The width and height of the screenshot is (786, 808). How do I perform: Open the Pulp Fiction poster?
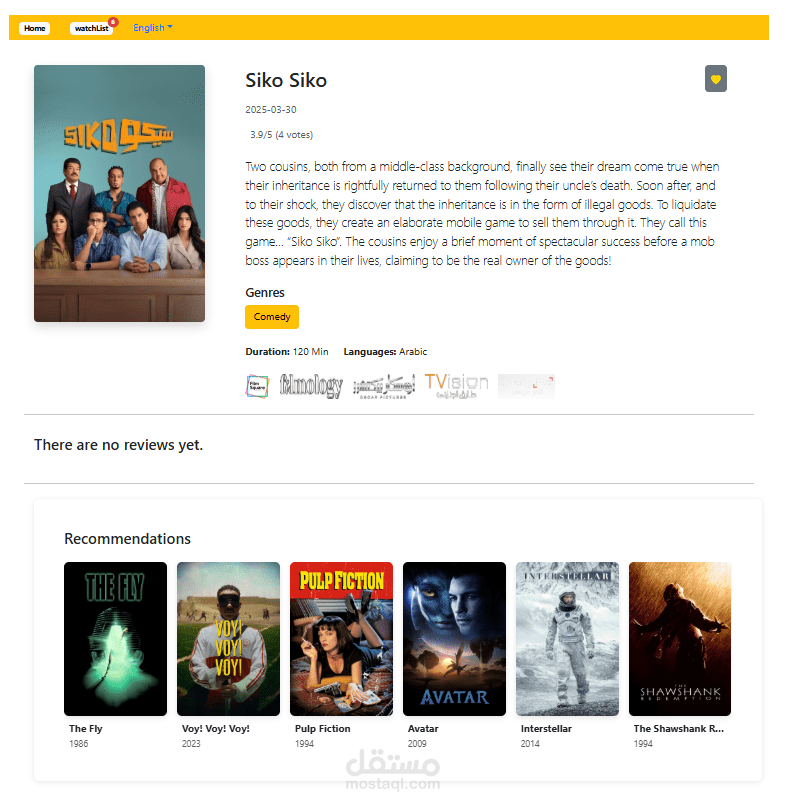[x=341, y=638]
